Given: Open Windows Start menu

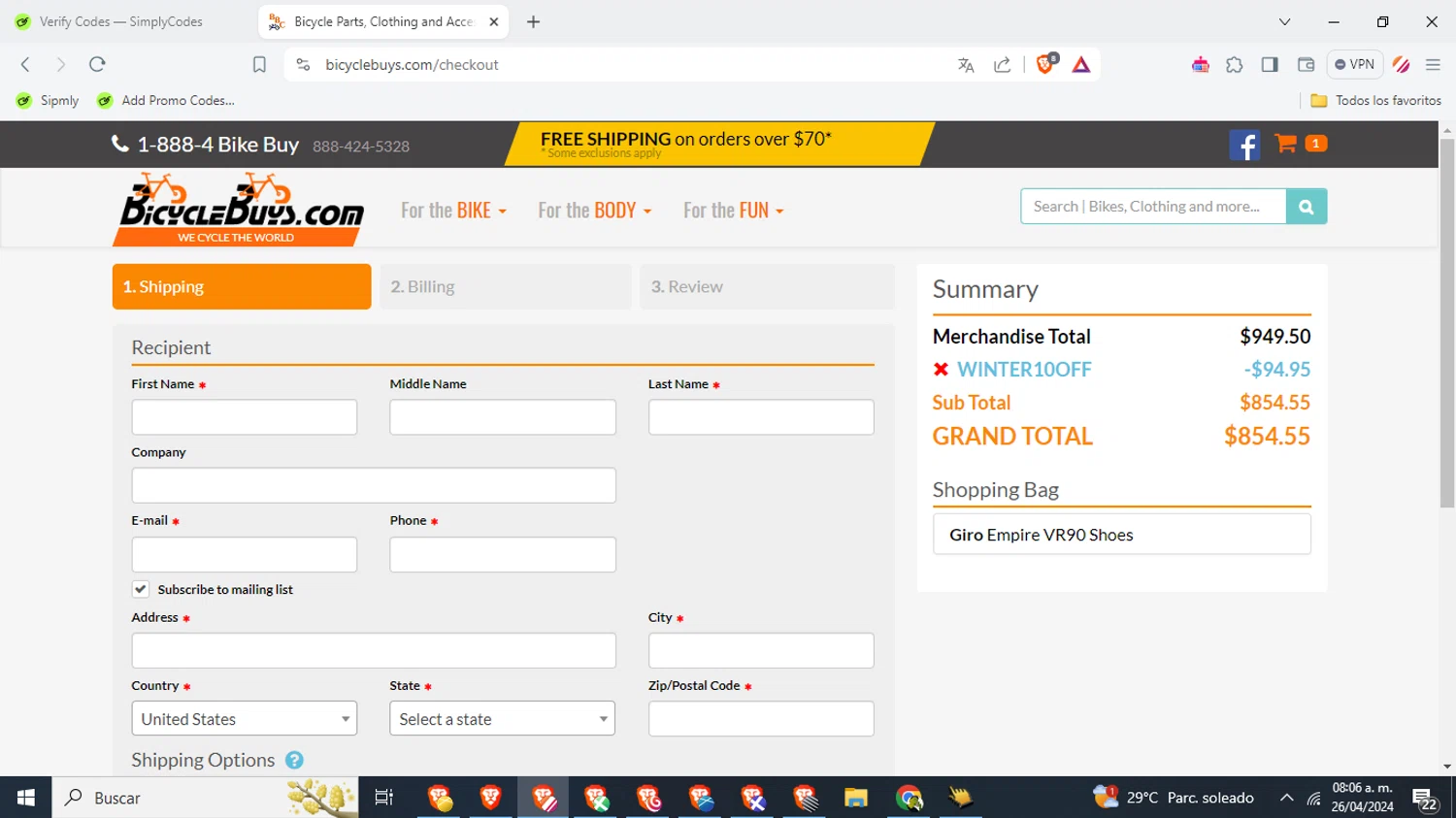Looking at the screenshot, I should [25, 798].
